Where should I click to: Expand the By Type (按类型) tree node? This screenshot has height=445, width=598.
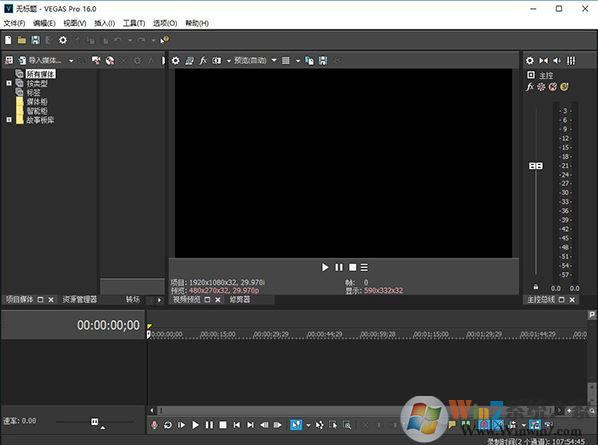point(9,83)
